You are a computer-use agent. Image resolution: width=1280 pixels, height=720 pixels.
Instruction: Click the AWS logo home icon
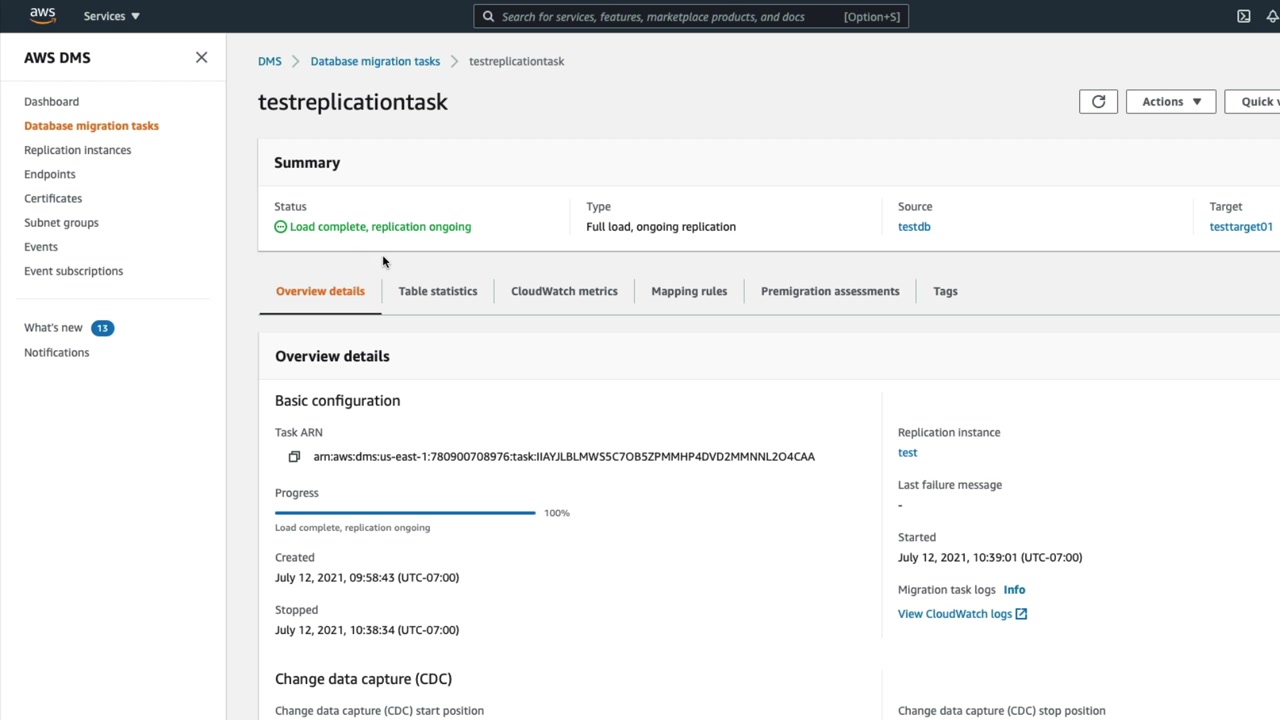point(42,15)
